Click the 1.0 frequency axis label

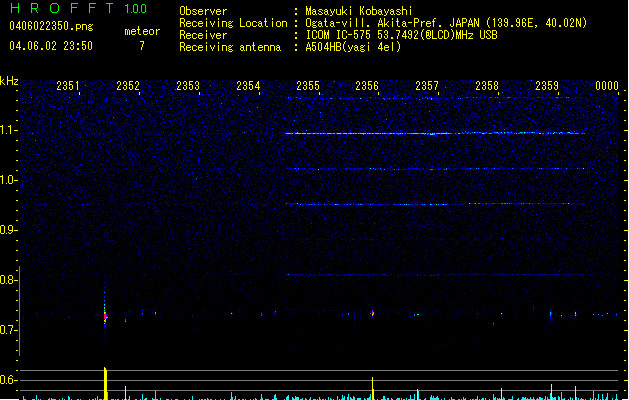point(9,180)
